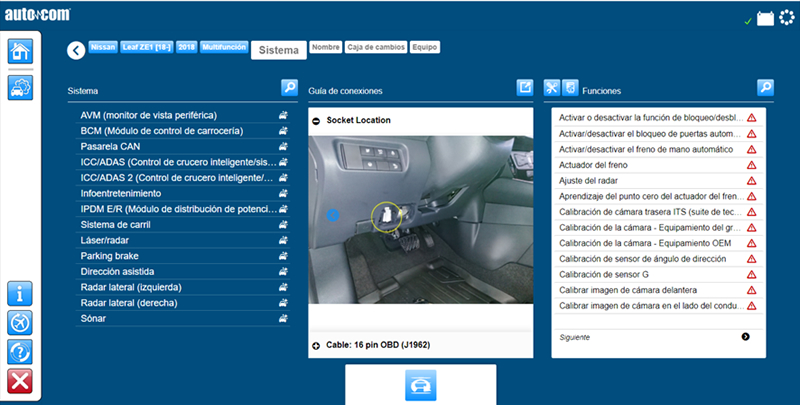Click the back arrow button
Screen dimensions: 800x405
tap(75, 49)
